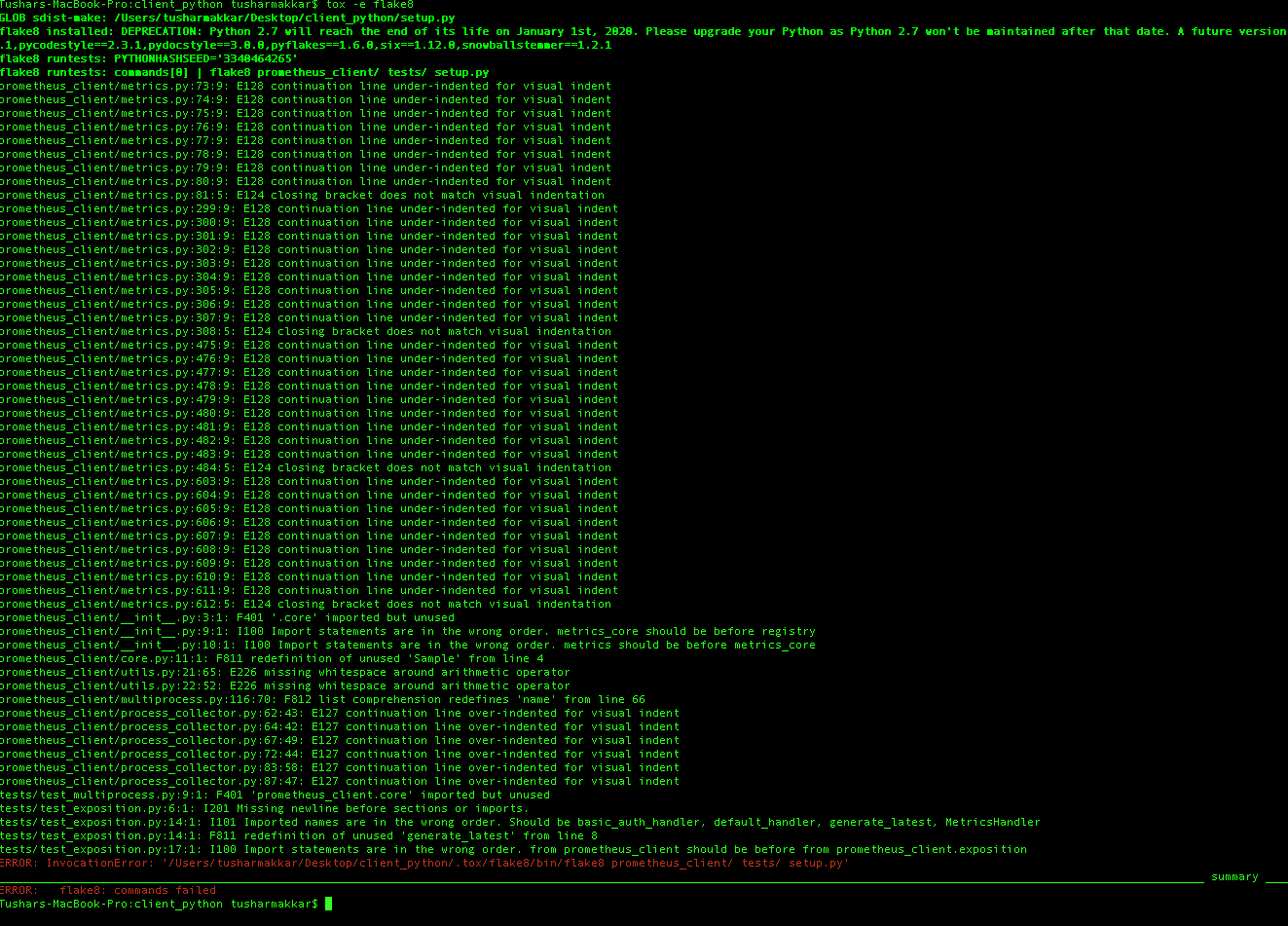
Task: Select the metrics.py:304:9 E128 error line
Action: 309,278
